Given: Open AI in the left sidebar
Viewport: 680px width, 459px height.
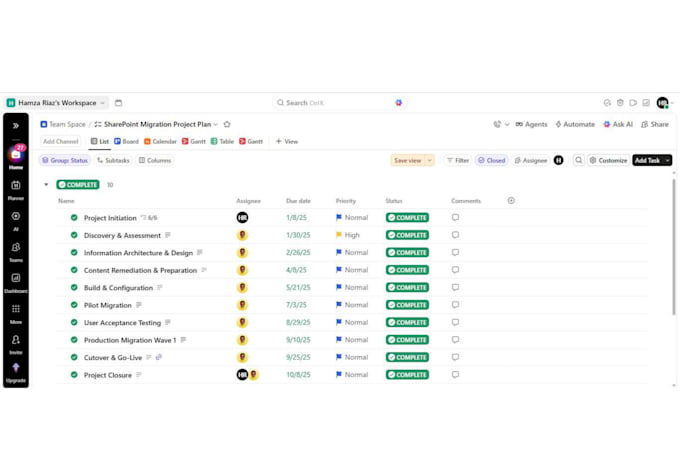Looking at the screenshot, I should pos(16,221).
